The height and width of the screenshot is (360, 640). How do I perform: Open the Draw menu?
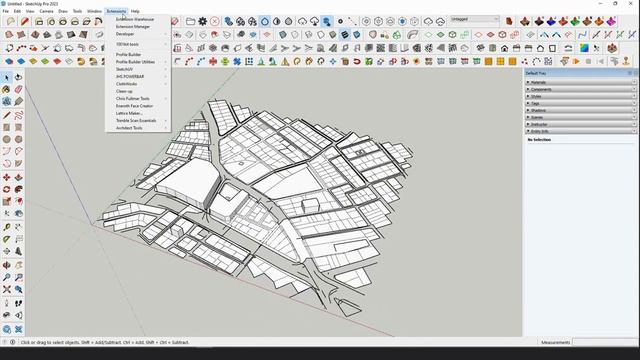(x=63, y=11)
